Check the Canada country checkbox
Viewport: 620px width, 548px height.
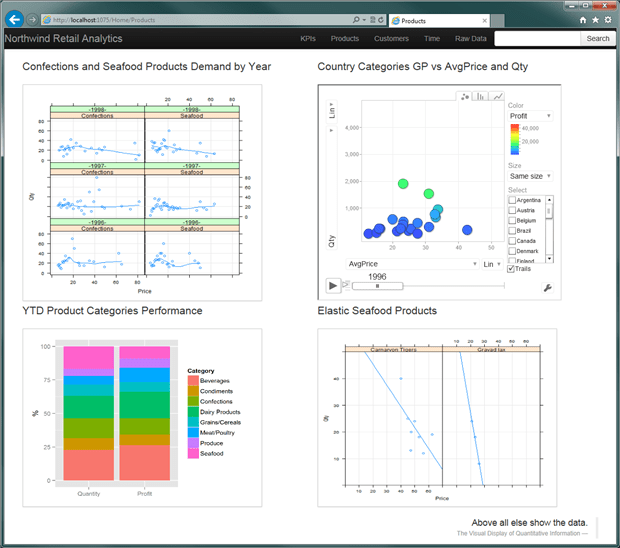512,241
